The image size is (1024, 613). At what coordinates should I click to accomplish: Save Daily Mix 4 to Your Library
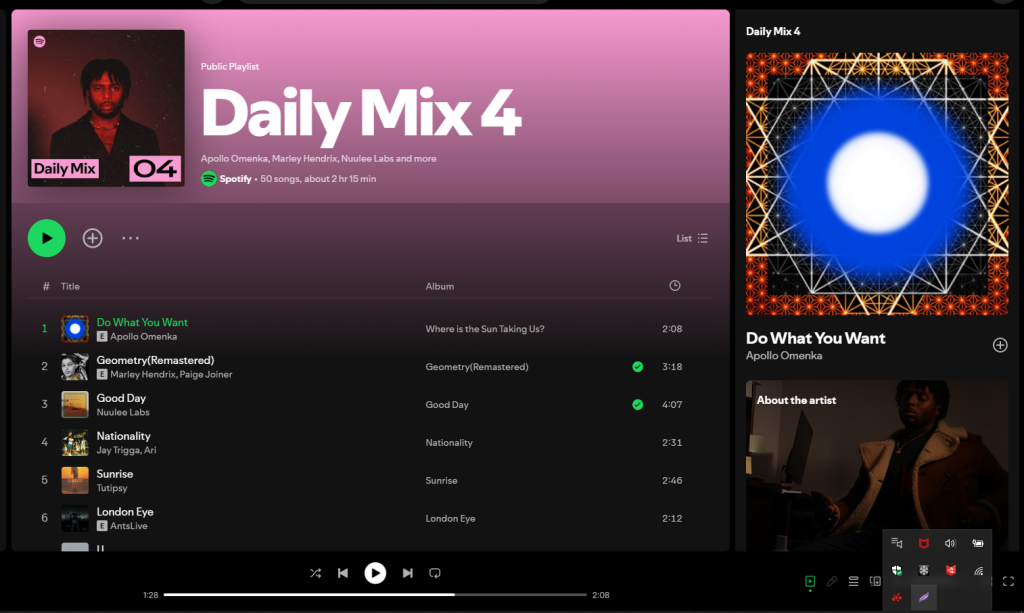[x=93, y=238]
